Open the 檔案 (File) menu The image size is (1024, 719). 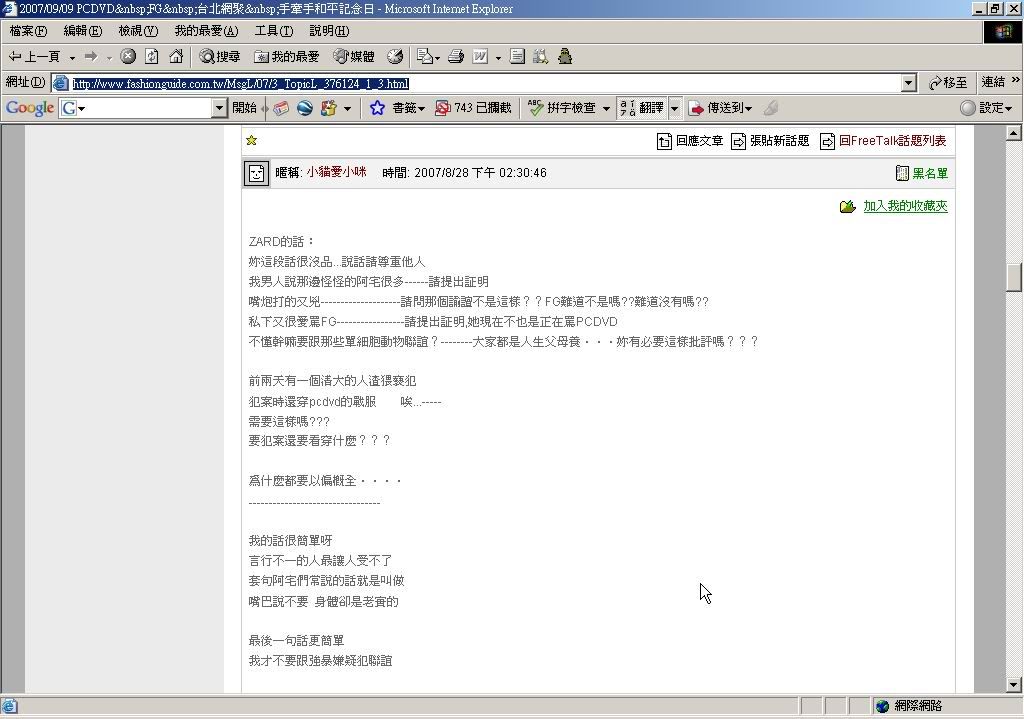28,31
